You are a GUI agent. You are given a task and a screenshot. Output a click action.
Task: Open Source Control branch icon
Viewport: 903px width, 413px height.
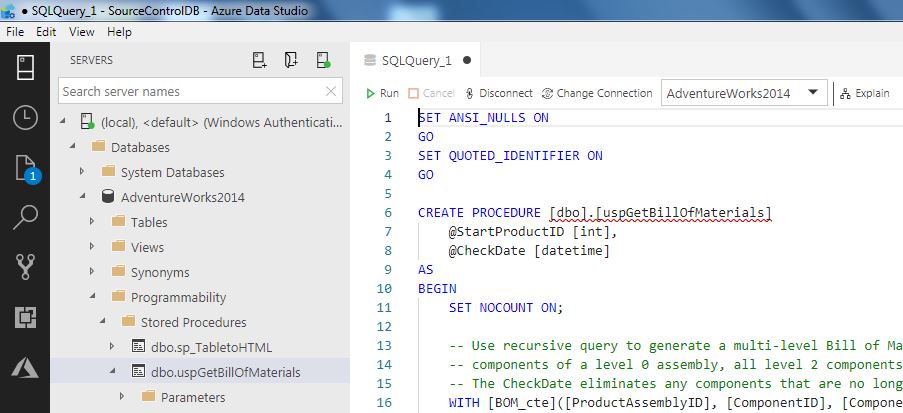coord(25,267)
